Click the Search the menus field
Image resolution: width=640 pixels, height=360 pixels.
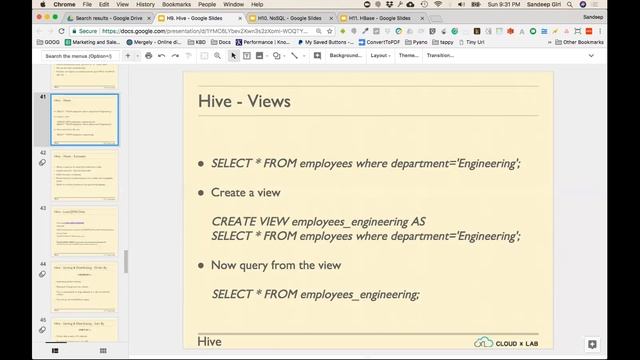point(80,56)
